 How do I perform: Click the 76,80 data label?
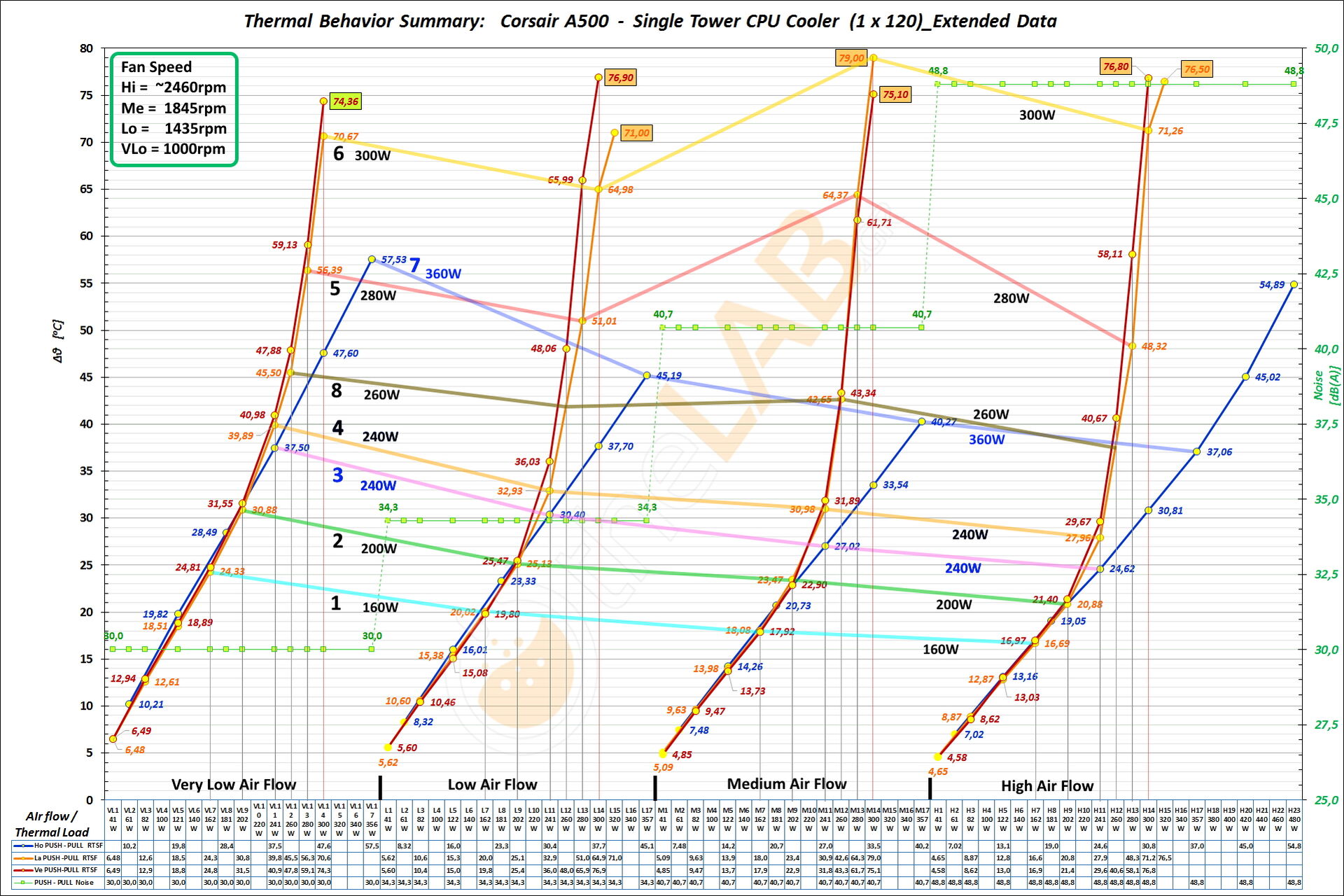click(1116, 66)
